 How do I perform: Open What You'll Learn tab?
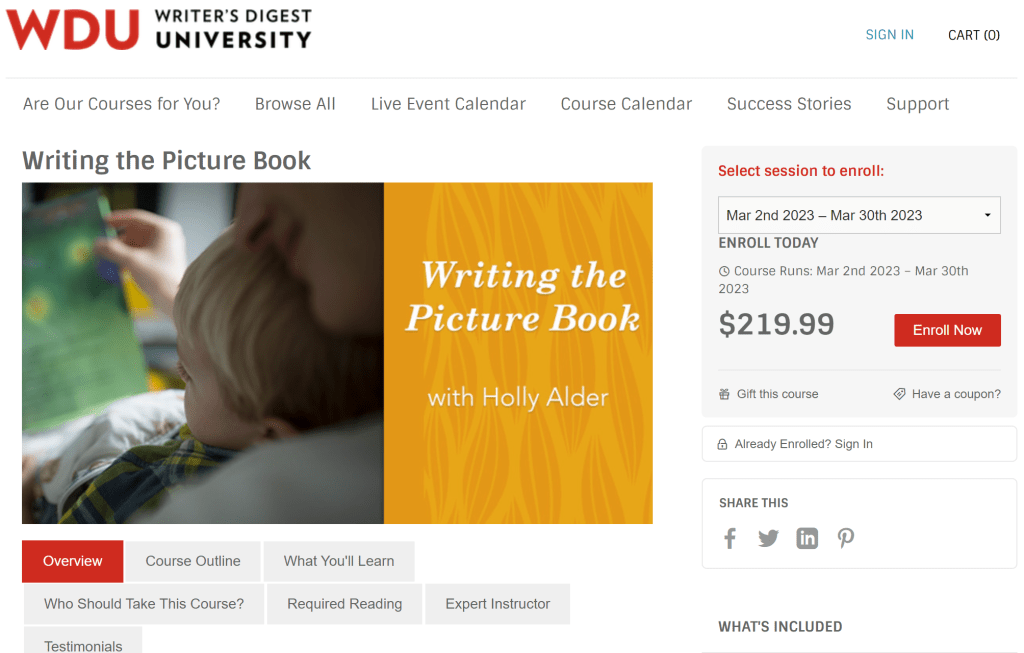tap(339, 561)
